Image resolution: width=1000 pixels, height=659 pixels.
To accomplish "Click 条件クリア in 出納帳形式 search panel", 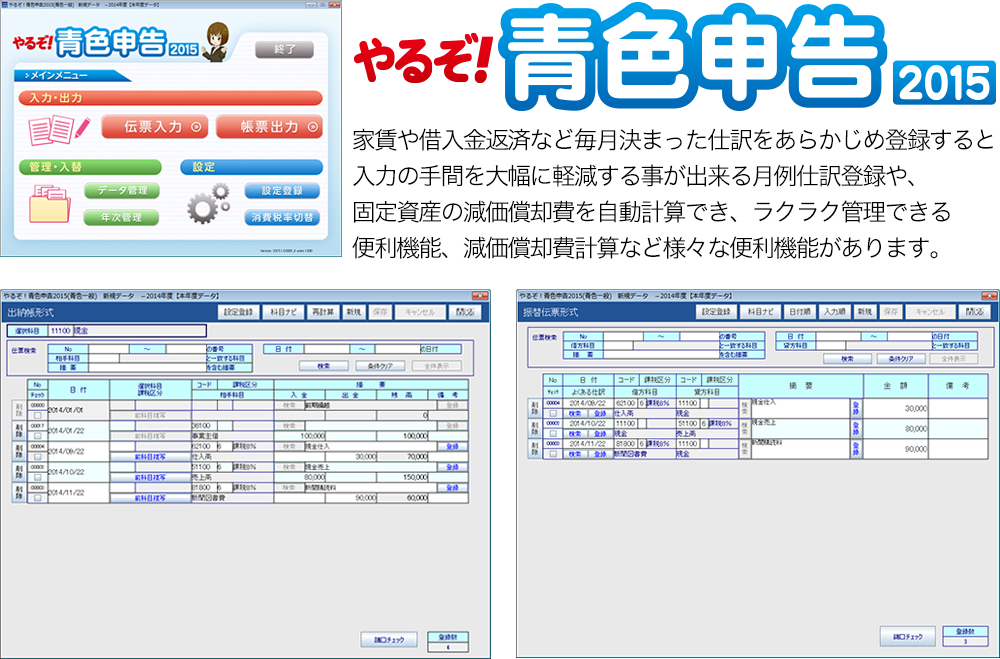I will tap(380, 366).
